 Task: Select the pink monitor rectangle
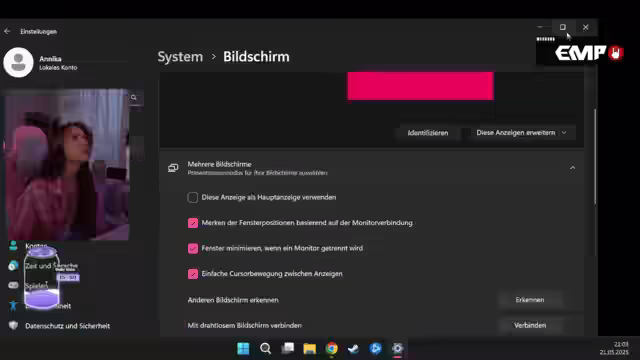point(420,86)
